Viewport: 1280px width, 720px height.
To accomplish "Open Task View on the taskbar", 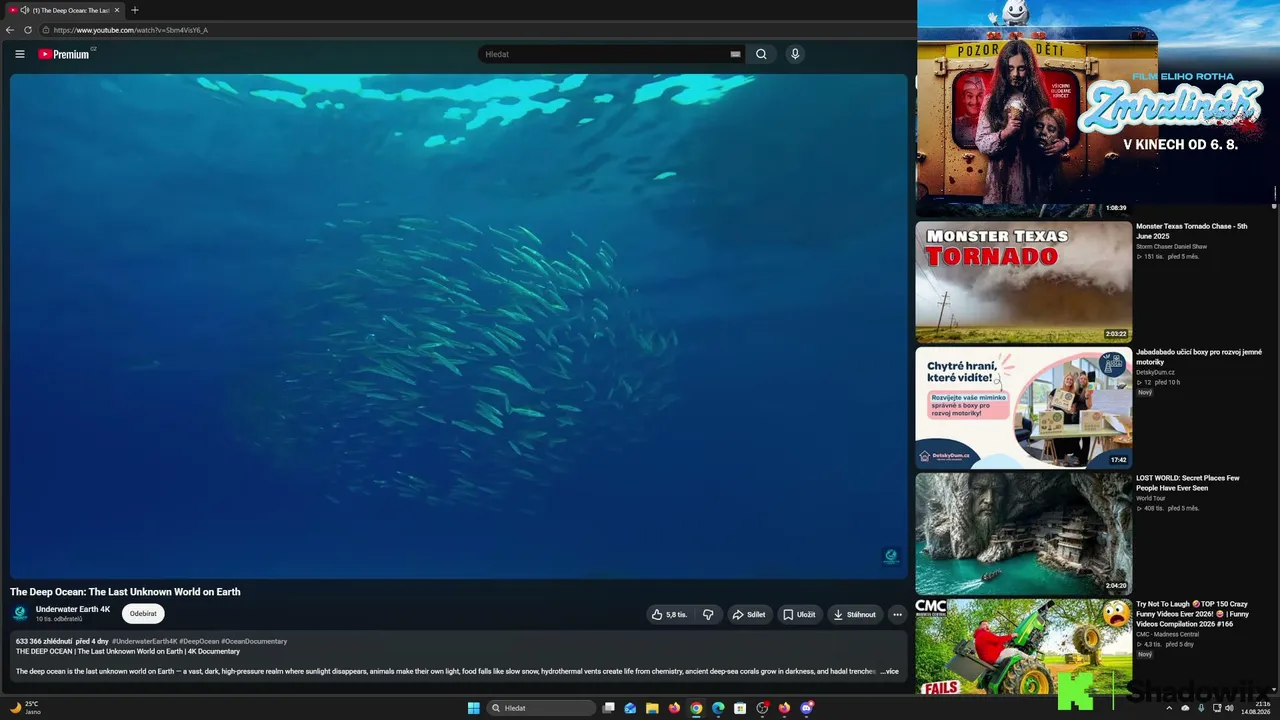I will pyautogui.click(x=608, y=708).
